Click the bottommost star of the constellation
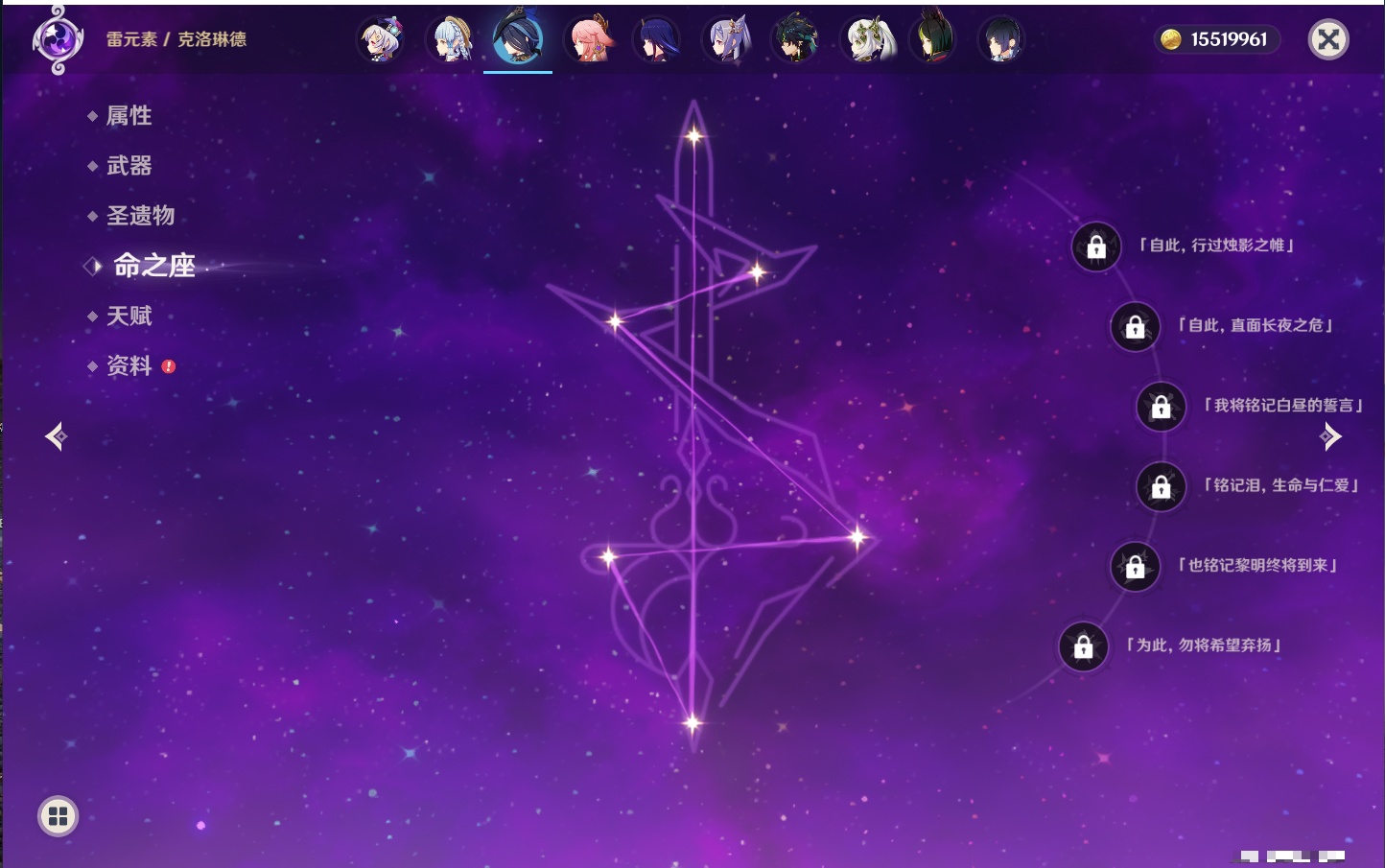This screenshot has height=868, width=1385. pos(692,723)
